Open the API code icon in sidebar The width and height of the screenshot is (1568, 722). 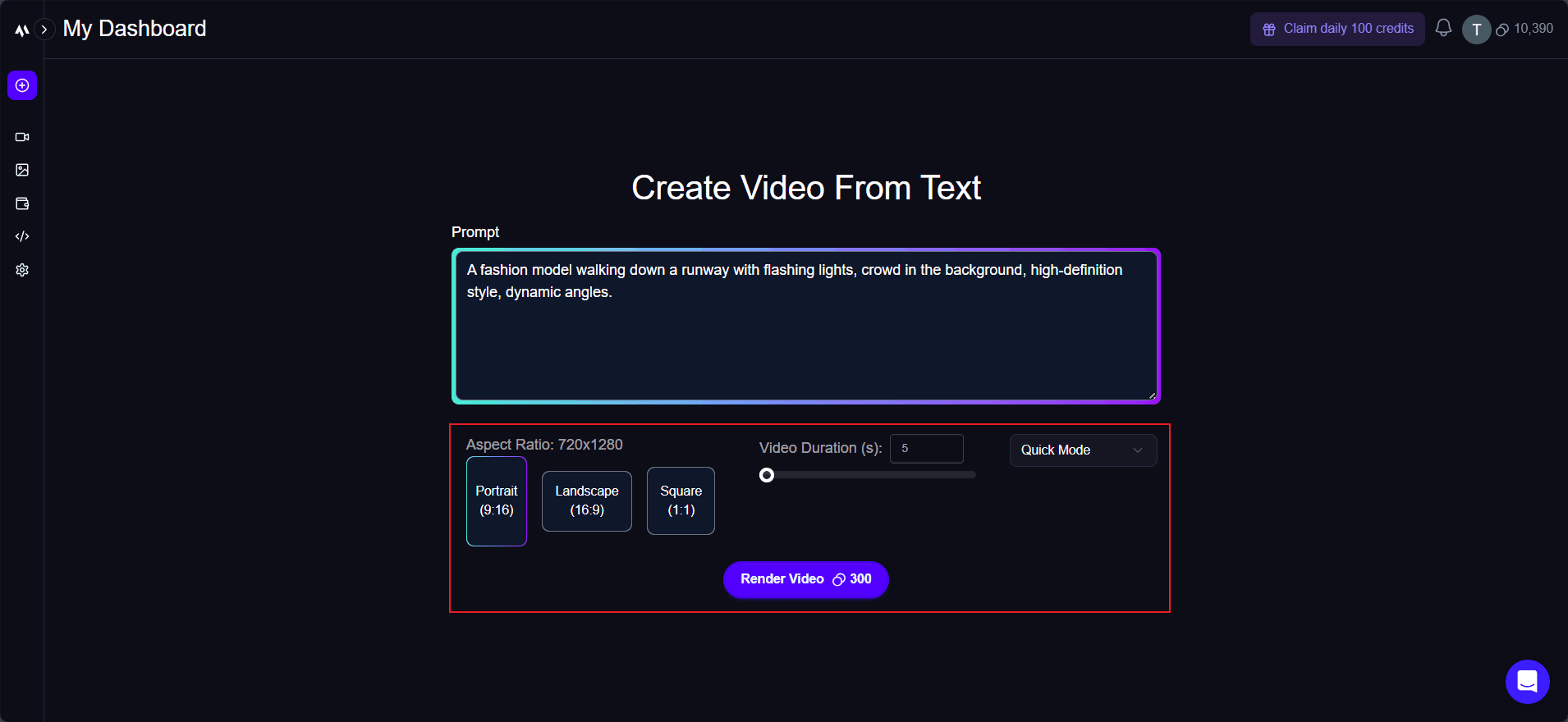tap(22, 236)
